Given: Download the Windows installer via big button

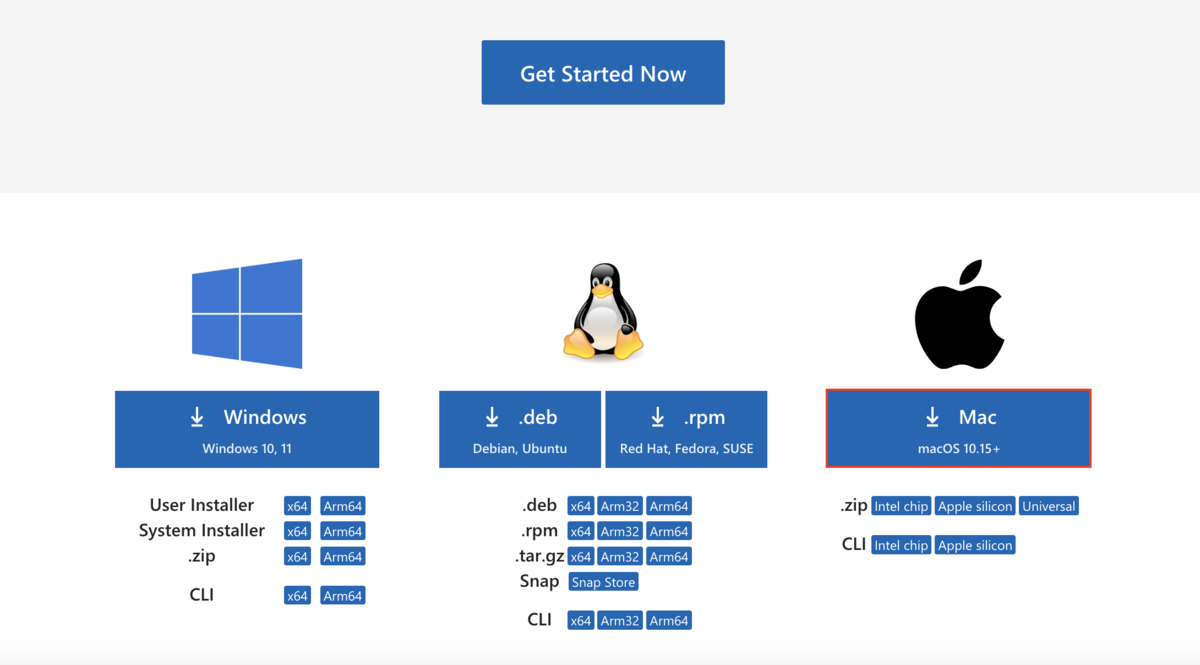Looking at the screenshot, I should tap(247, 429).
